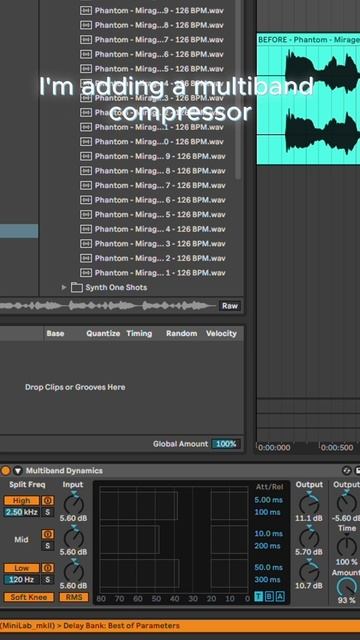Click the Drop Clips or Grooves Here area
The image size is (360, 640).
pos(75,387)
